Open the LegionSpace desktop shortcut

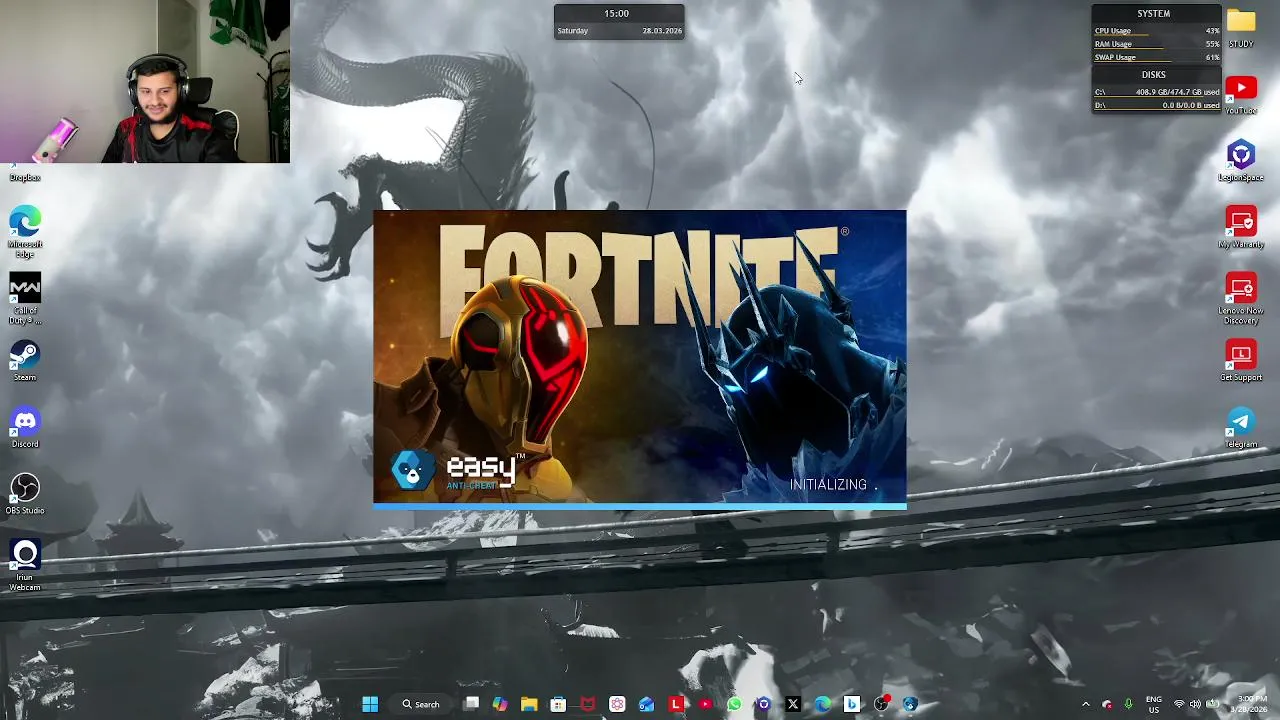tap(1241, 161)
